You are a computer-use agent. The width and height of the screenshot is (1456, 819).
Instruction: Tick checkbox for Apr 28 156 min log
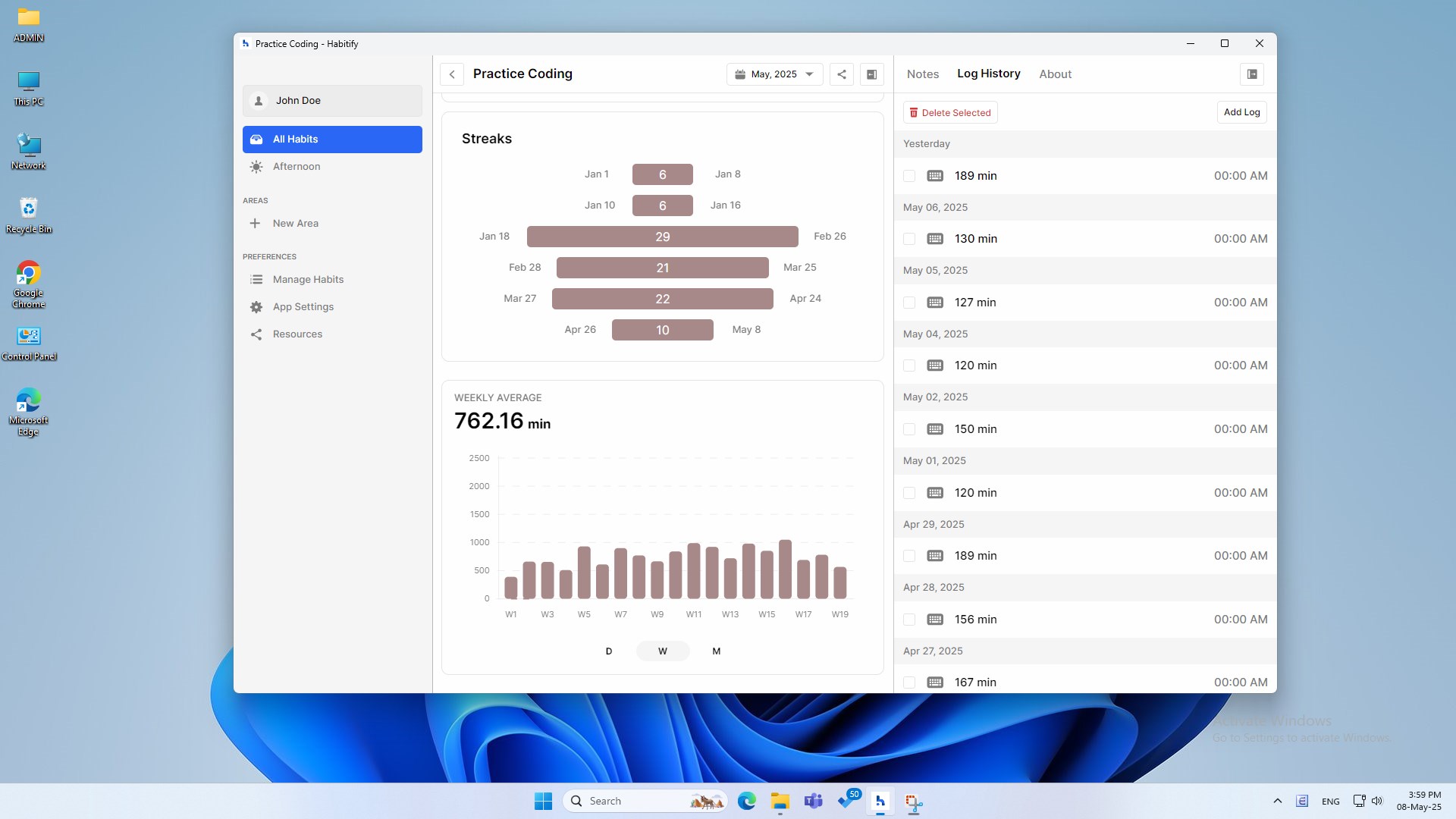click(909, 620)
